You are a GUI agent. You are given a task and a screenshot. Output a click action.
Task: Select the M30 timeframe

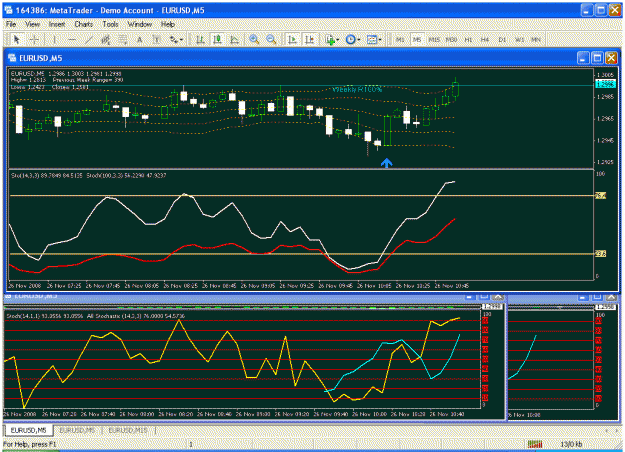[451, 39]
